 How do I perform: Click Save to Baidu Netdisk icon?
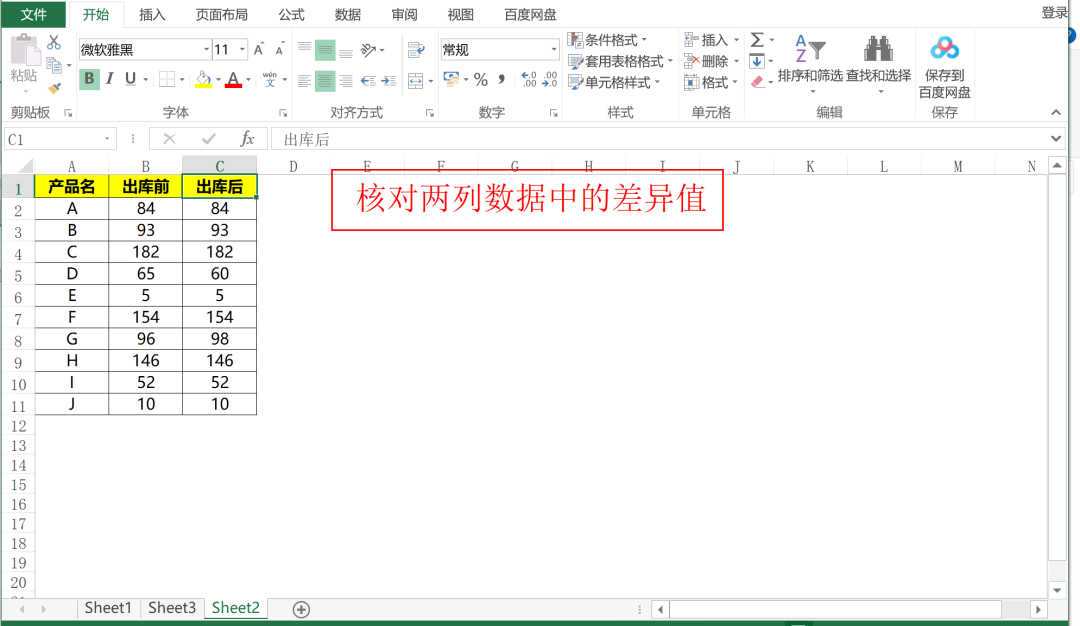click(x=944, y=49)
